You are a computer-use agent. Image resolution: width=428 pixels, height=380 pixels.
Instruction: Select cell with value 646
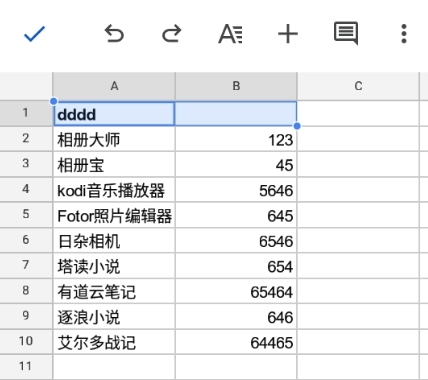pos(236,316)
